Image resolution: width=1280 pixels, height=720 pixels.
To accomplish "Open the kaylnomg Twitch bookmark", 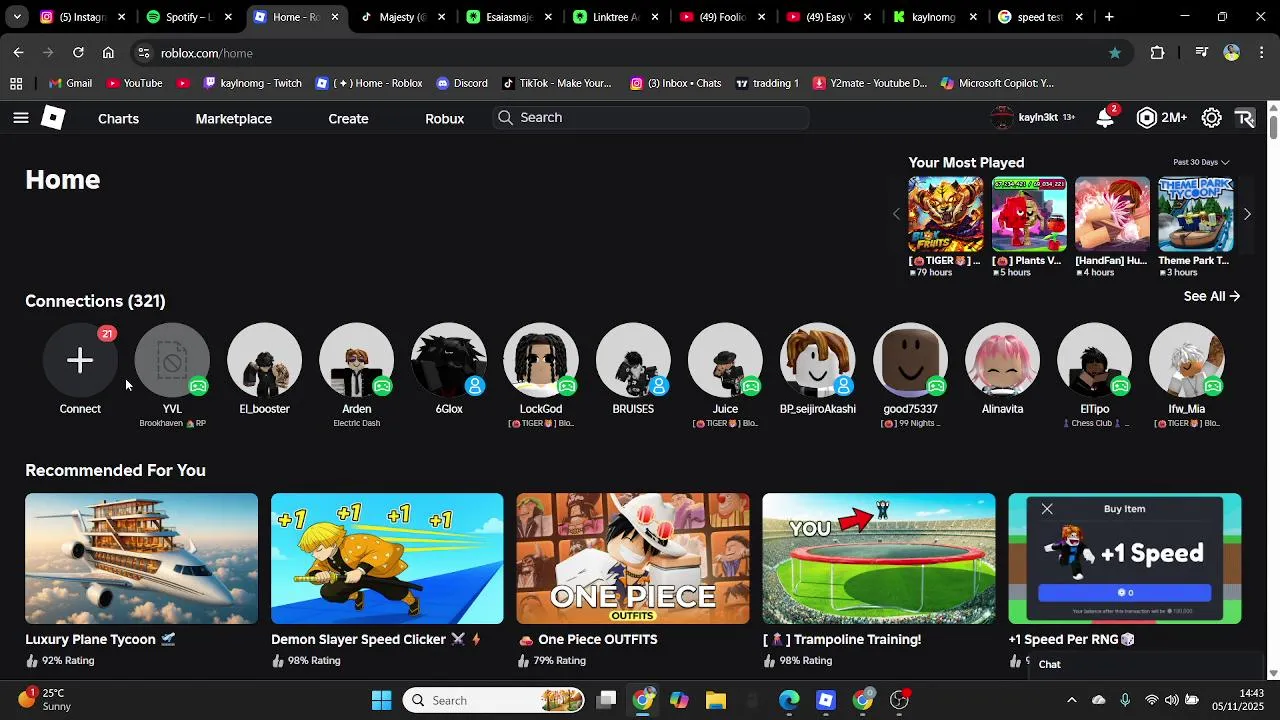I will [252, 83].
